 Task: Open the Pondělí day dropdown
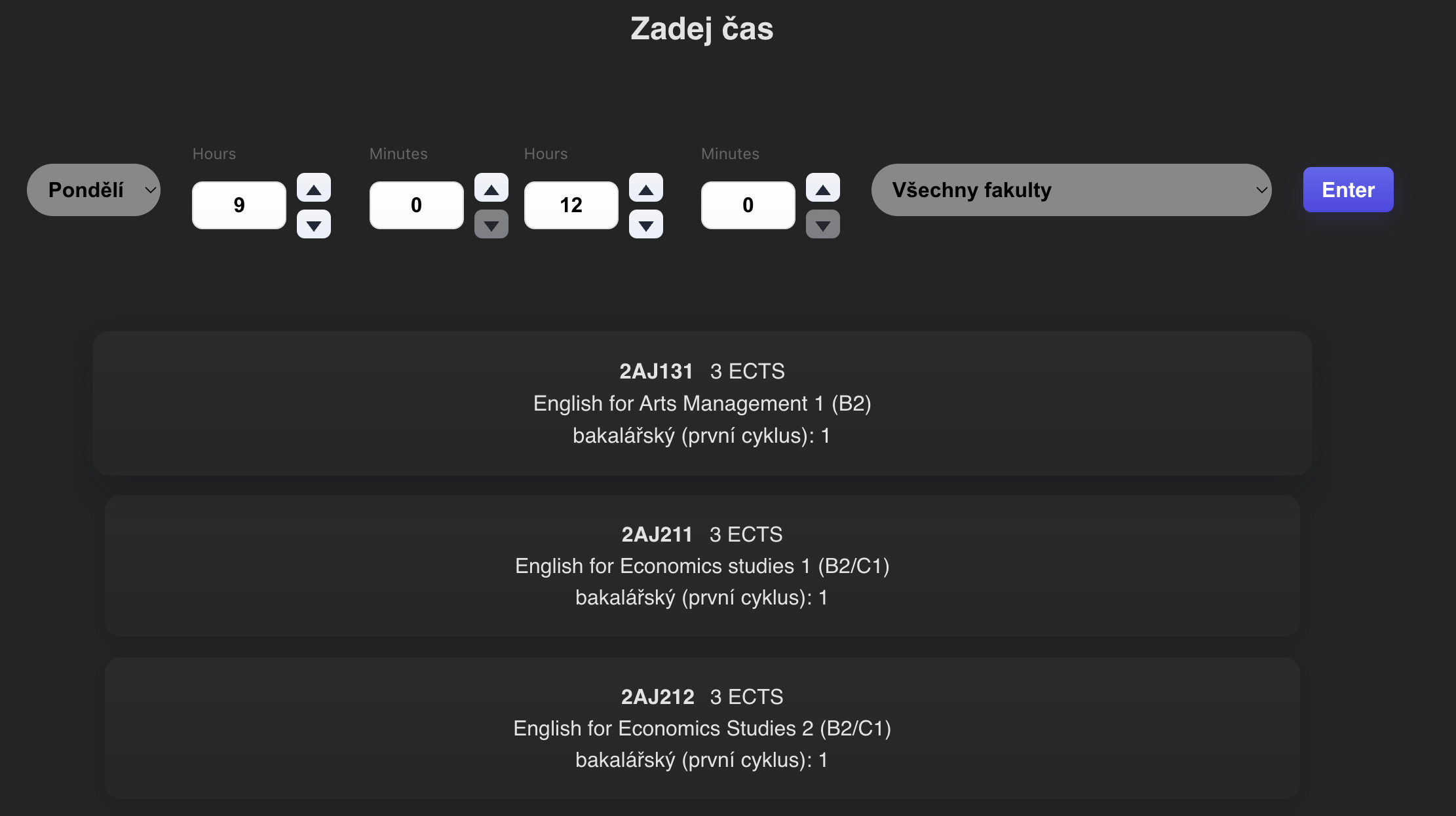click(94, 190)
